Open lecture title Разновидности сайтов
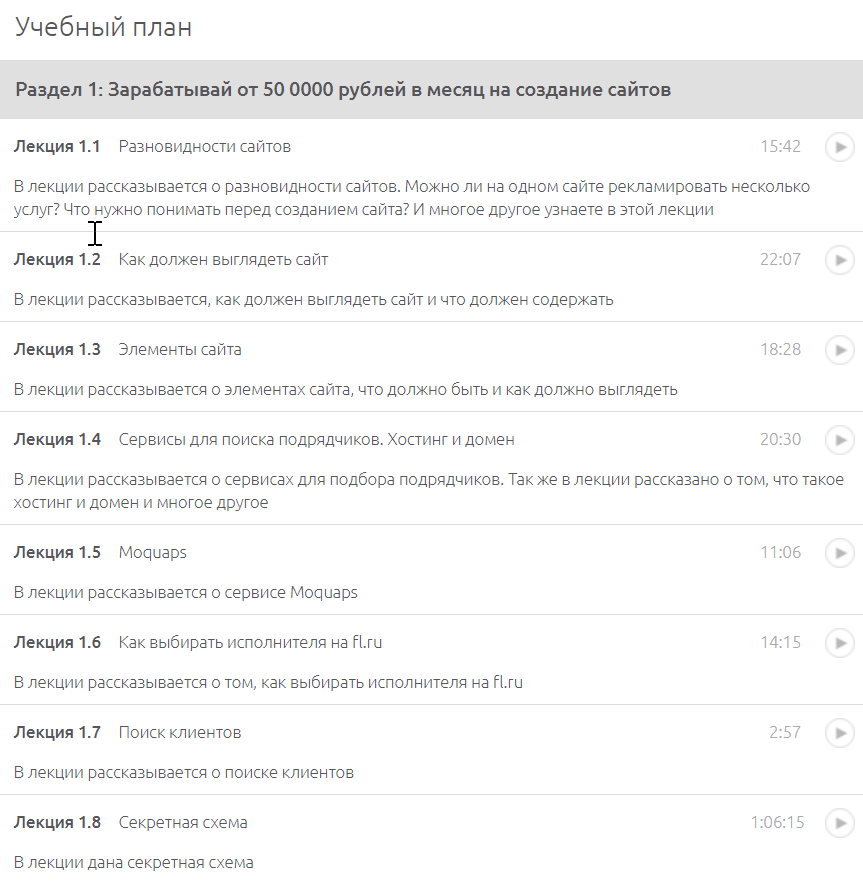Viewport: 863px width, 881px height. (204, 147)
